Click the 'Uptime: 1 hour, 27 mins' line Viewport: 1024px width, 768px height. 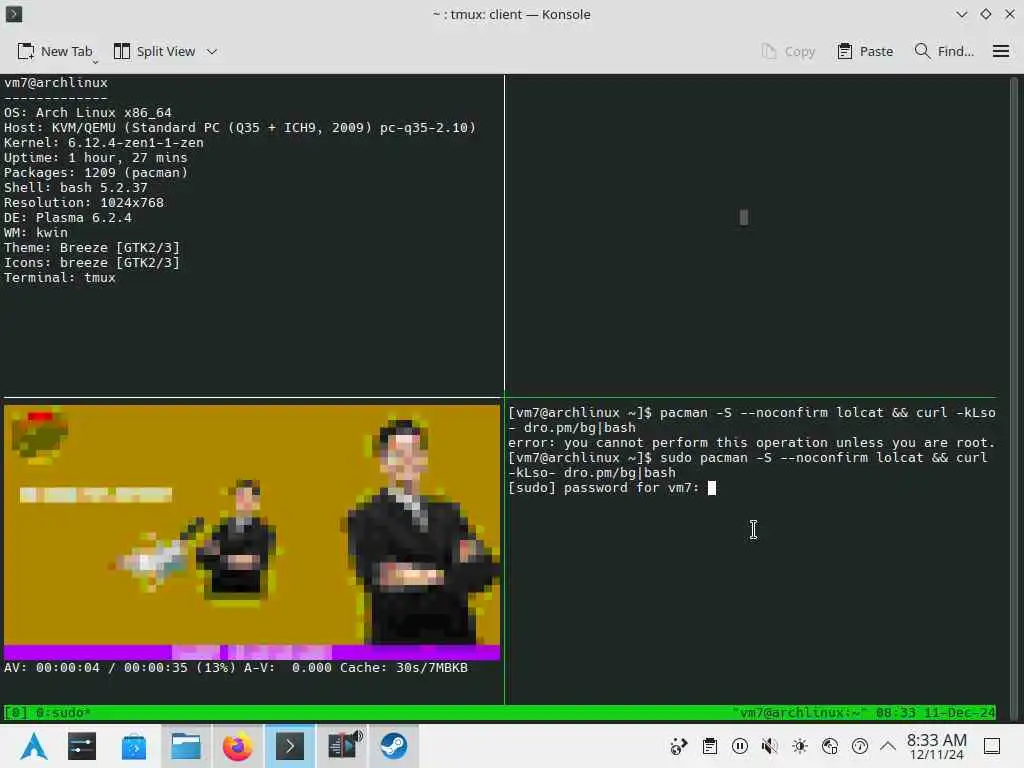96,157
